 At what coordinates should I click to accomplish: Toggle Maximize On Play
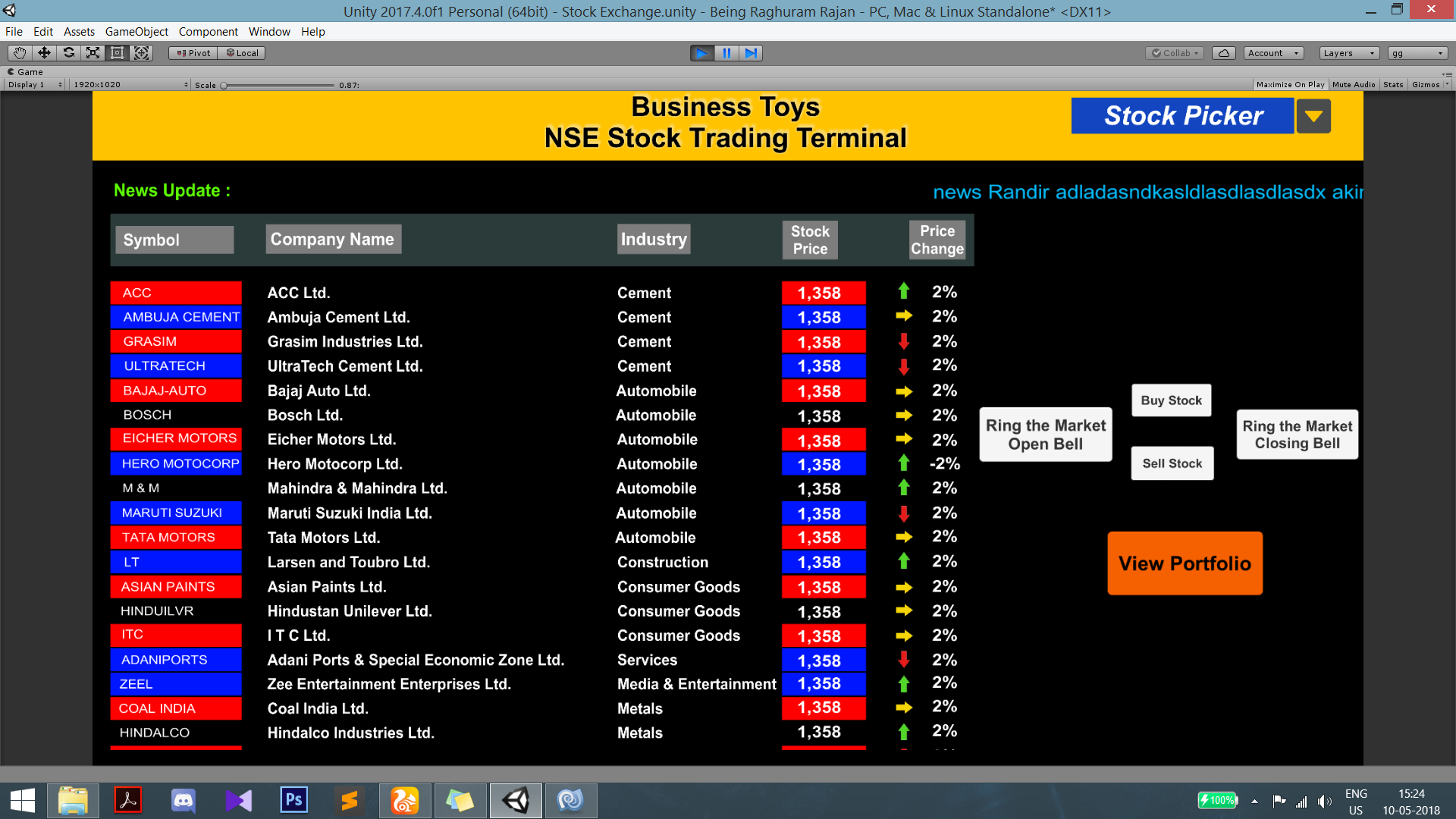pyautogui.click(x=1289, y=85)
